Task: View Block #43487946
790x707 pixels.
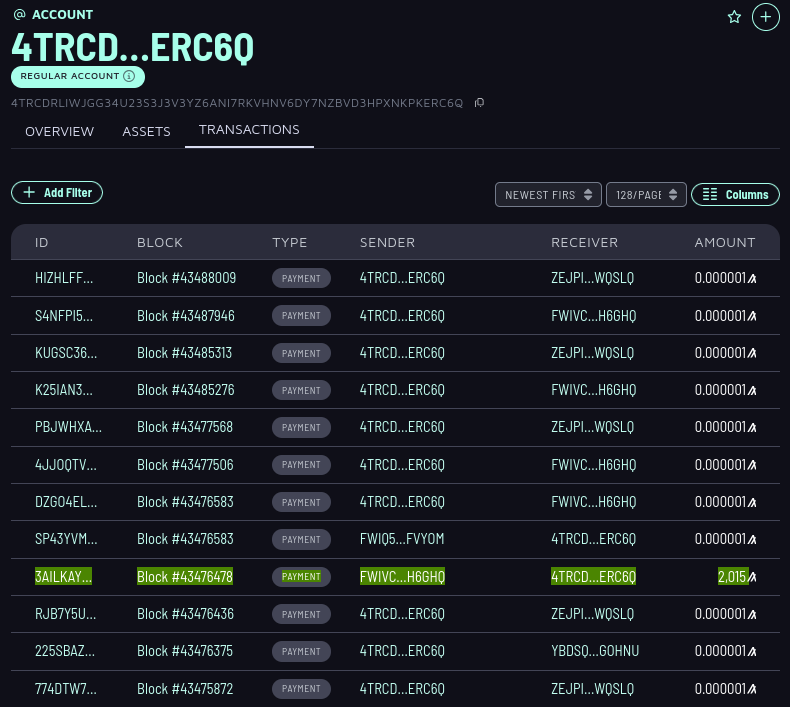Action: 186,315
